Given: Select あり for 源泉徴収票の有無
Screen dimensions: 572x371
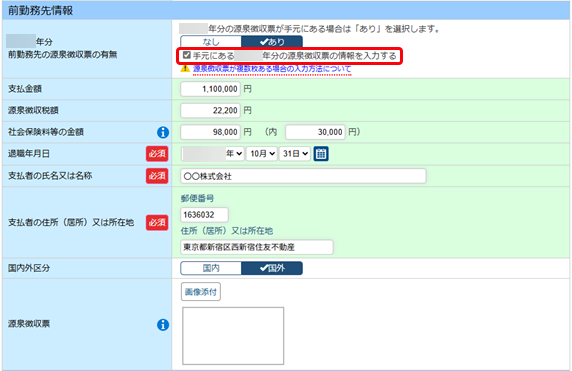Looking at the screenshot, I should [272, 42].
